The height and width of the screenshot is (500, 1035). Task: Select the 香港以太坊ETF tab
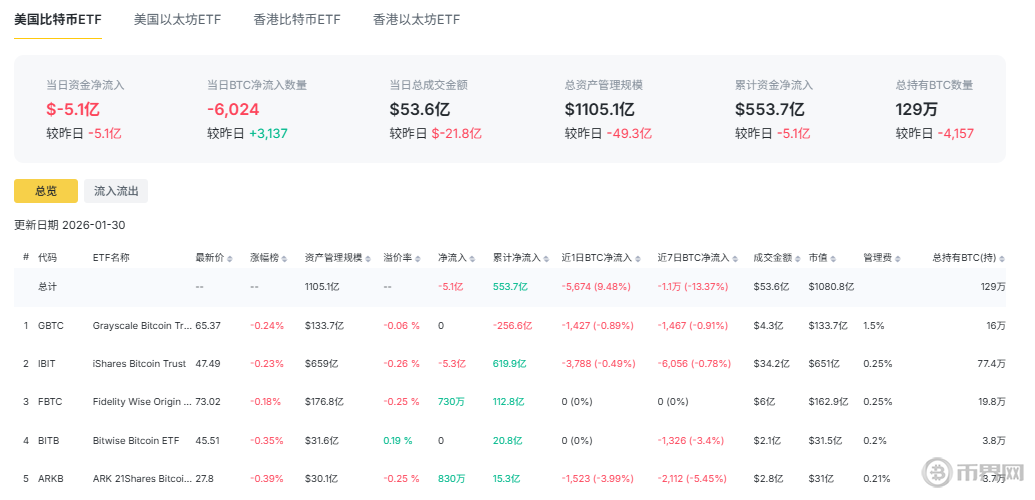point(416,20)
